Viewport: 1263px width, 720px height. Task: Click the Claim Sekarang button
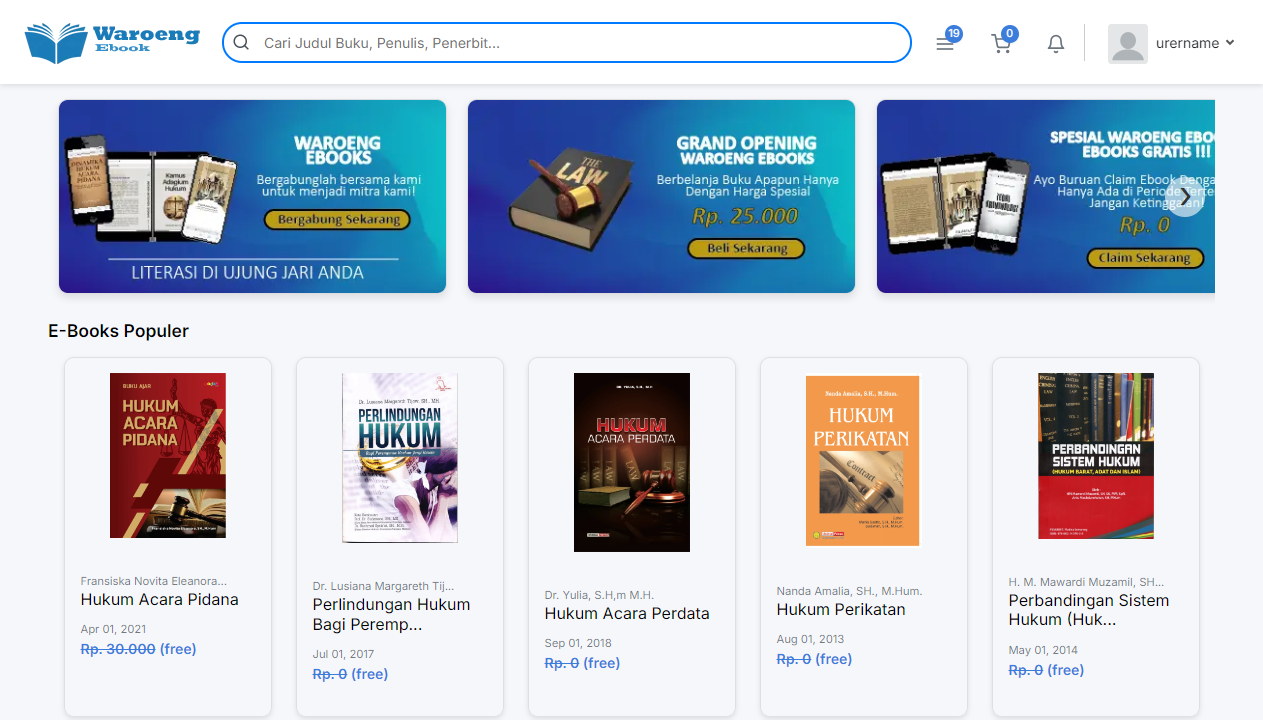1144,258
